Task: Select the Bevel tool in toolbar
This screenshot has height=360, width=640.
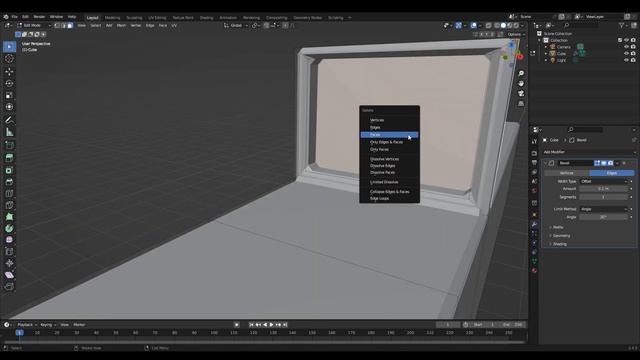Action: pos(9,182)
